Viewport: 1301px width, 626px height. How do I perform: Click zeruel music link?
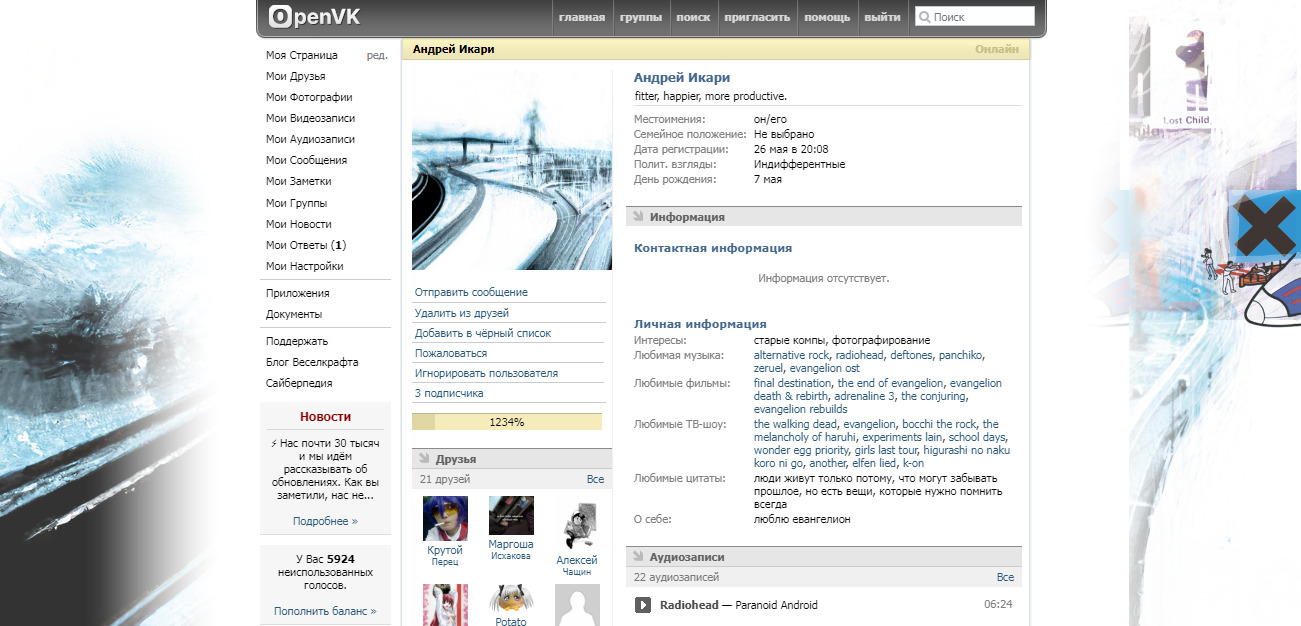pos(768,368)
